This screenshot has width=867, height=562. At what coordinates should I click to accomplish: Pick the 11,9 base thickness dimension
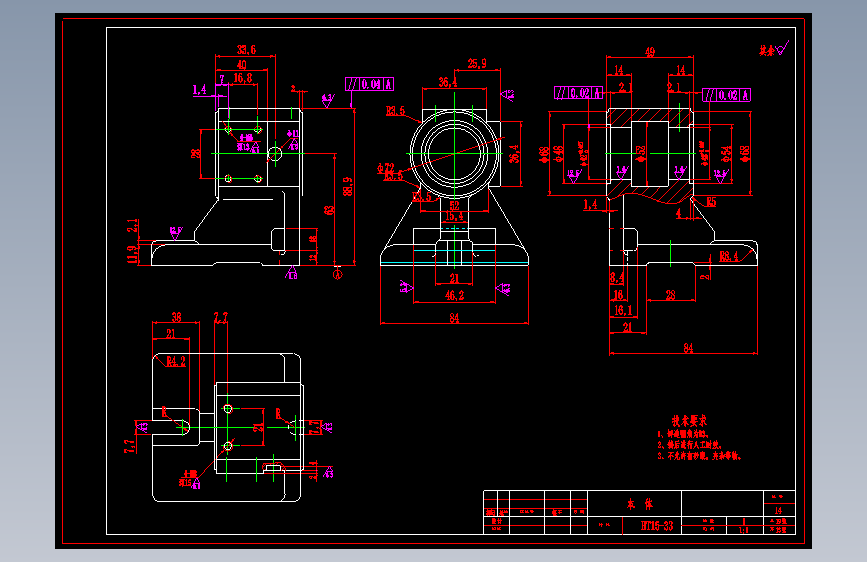point(132,255)
